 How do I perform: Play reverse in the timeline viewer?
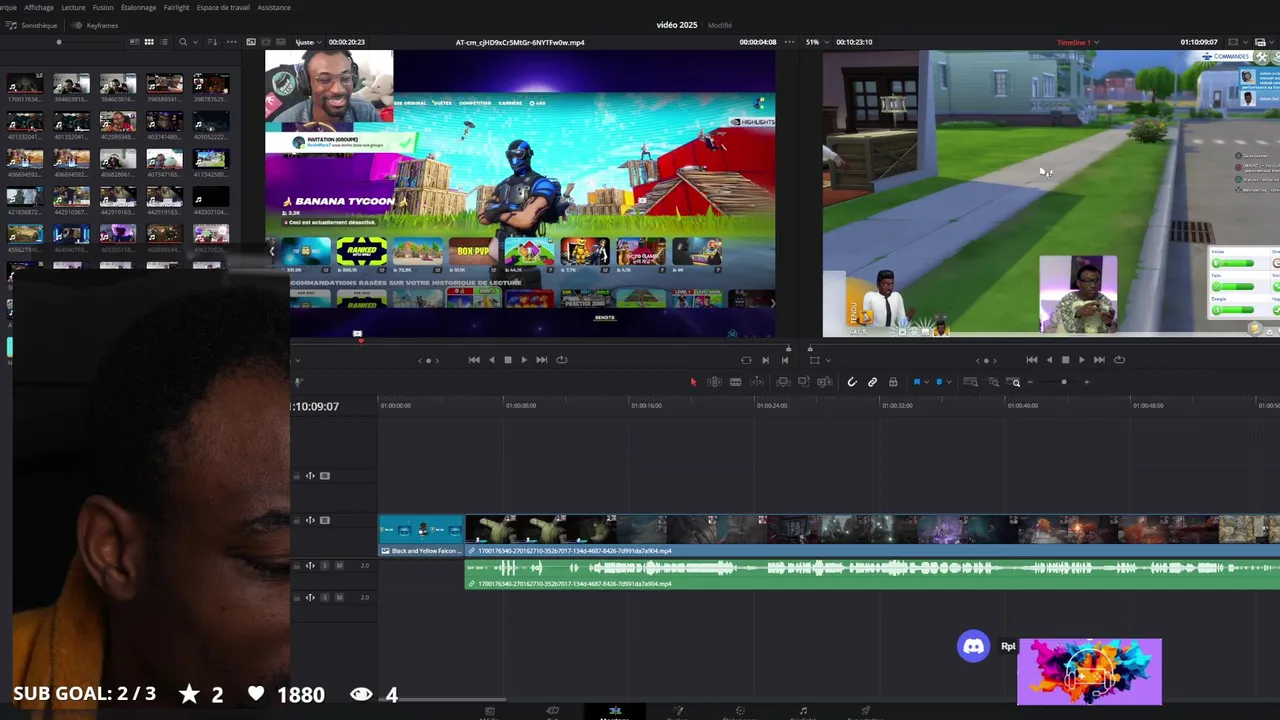coord(1048,360)
